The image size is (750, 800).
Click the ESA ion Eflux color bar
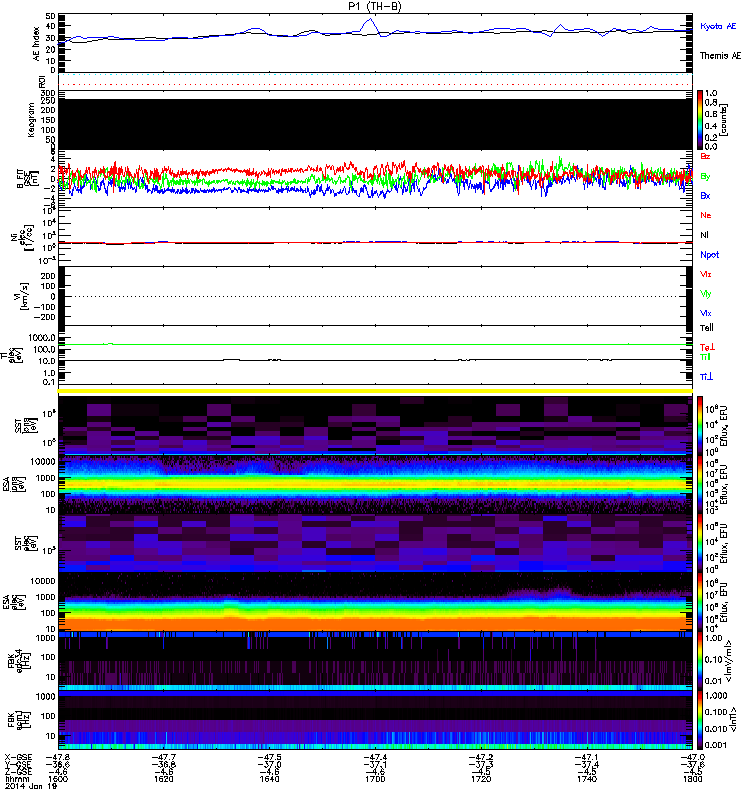(701, 485)
